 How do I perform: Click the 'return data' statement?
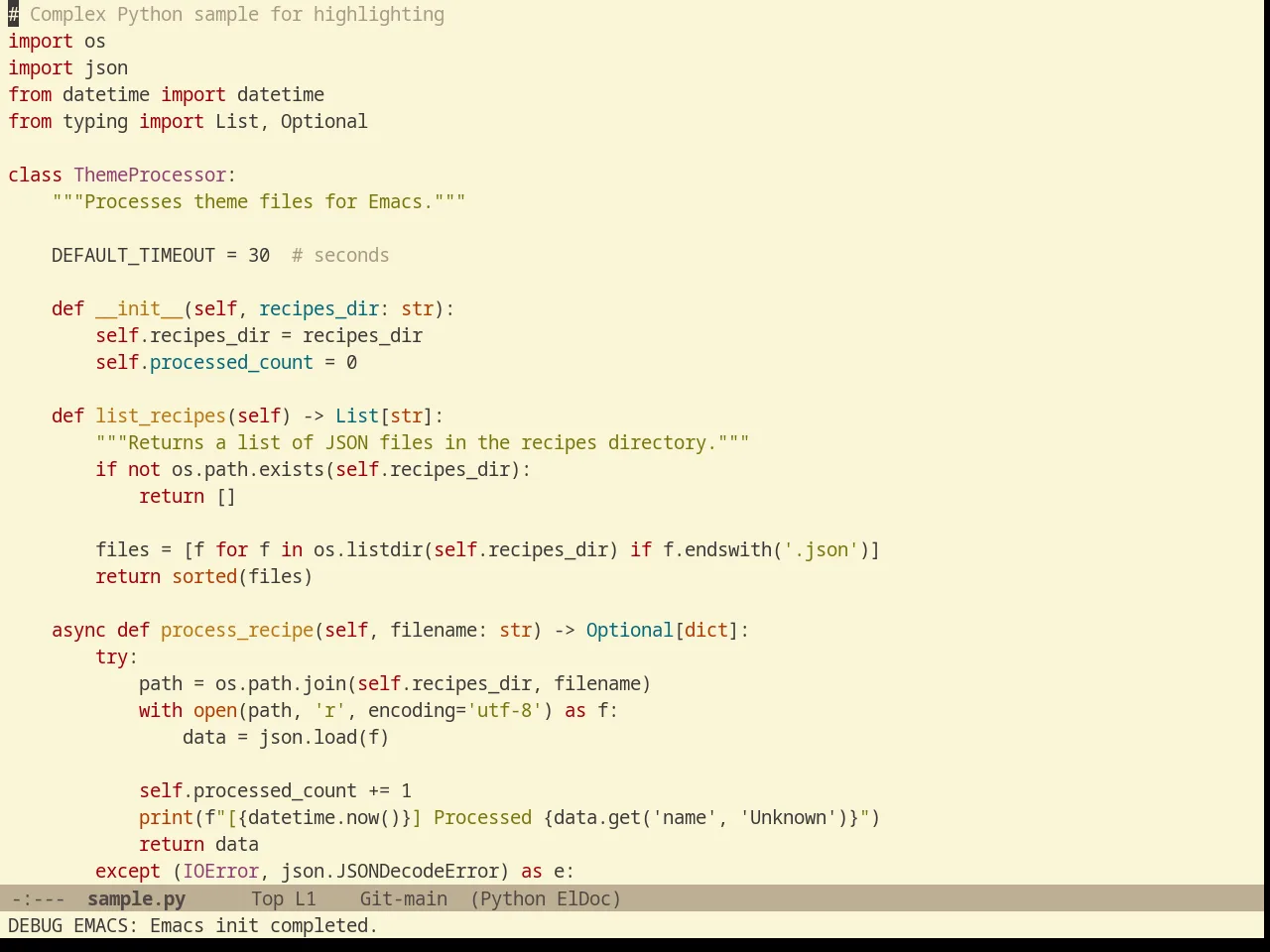click(x=198, y=844)
